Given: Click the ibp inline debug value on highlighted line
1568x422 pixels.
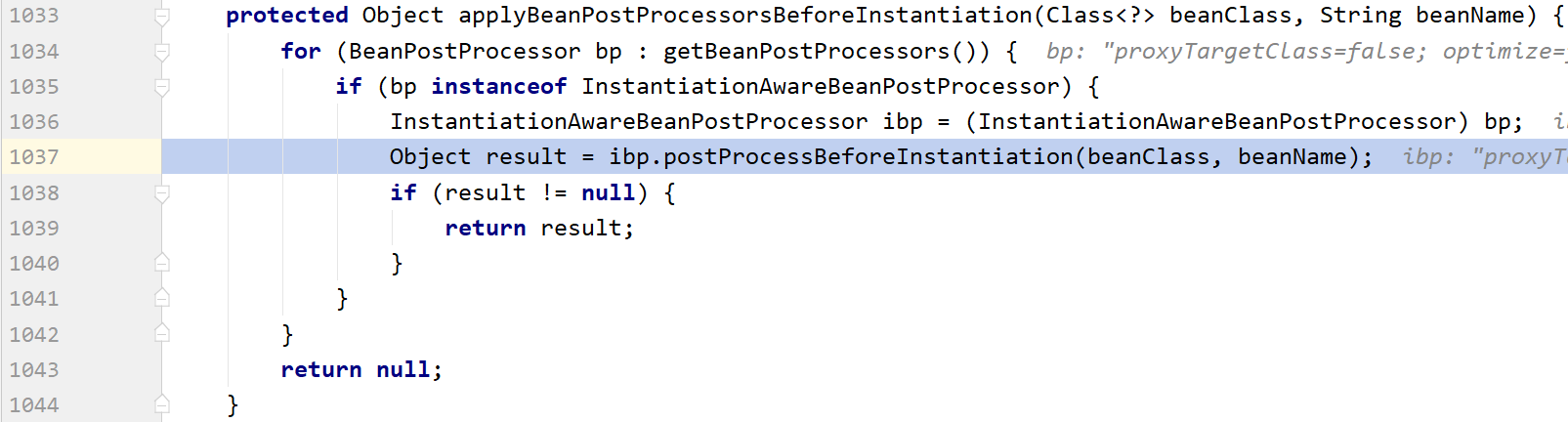Looking at the screenshot, I should [x=1485, y=156].
